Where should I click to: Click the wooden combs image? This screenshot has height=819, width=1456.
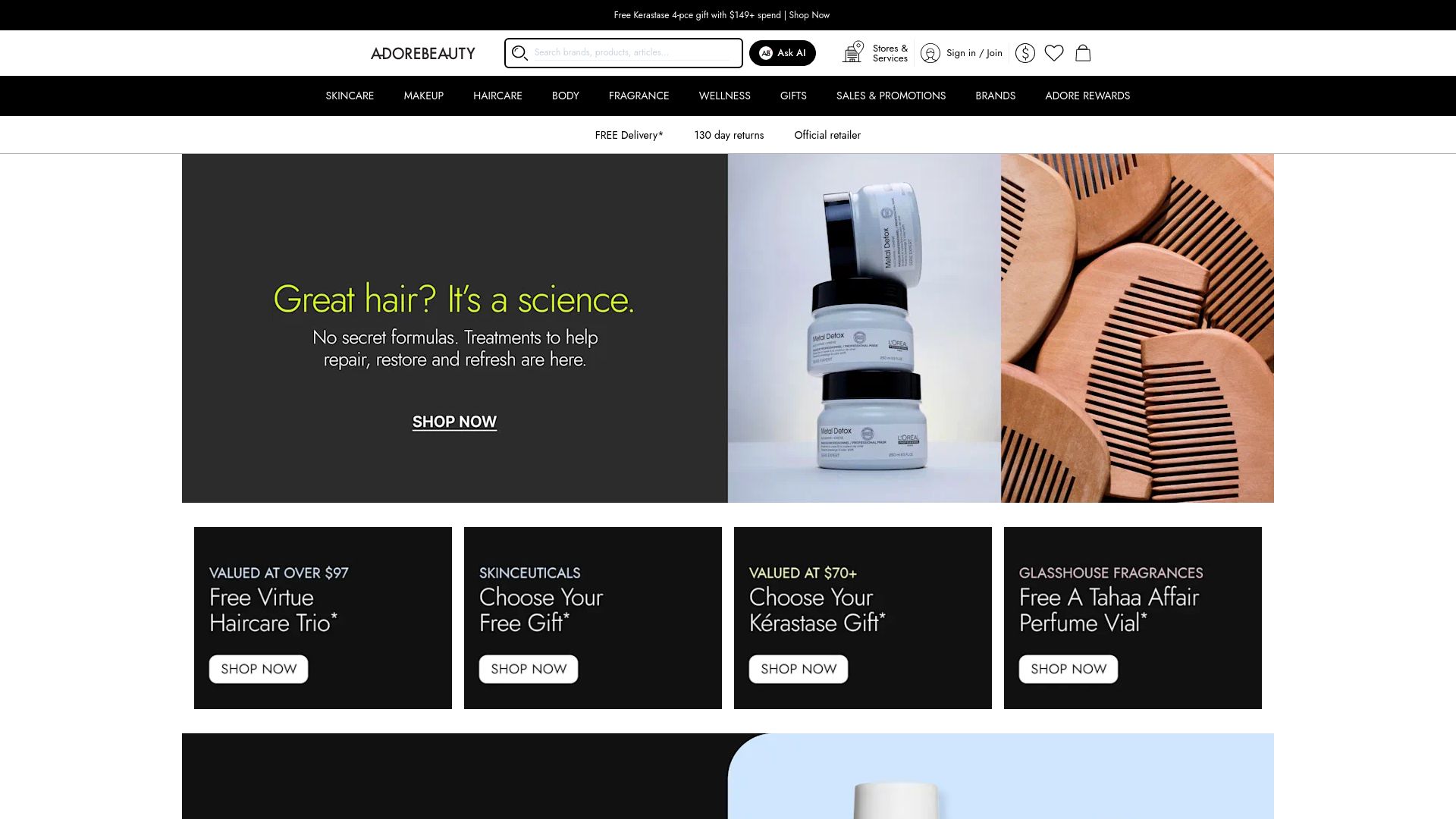pos(1137,328)
